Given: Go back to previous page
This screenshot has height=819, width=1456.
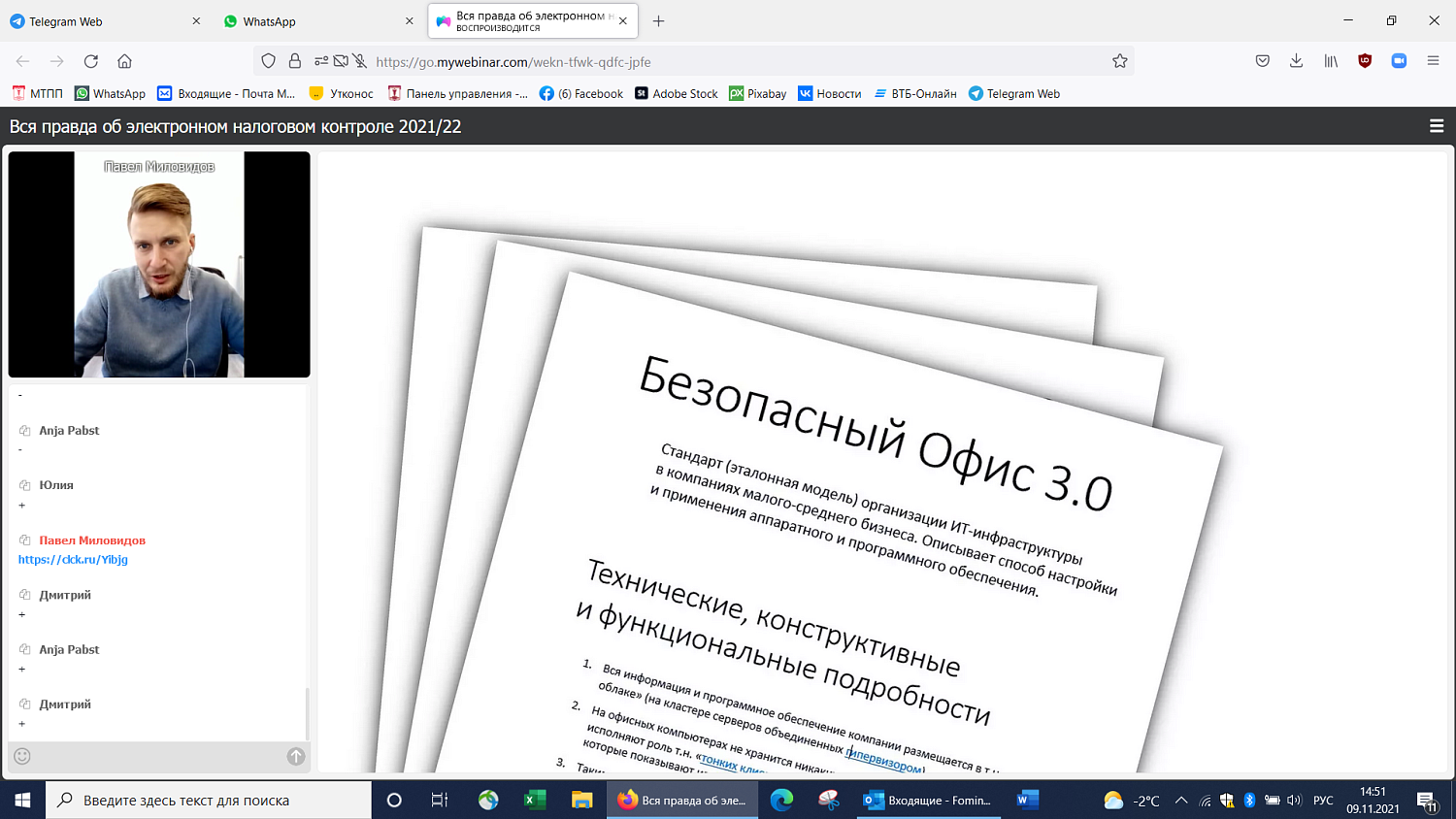Looking at the screenshot, I should pyautogui.click(x=22, y=61).
